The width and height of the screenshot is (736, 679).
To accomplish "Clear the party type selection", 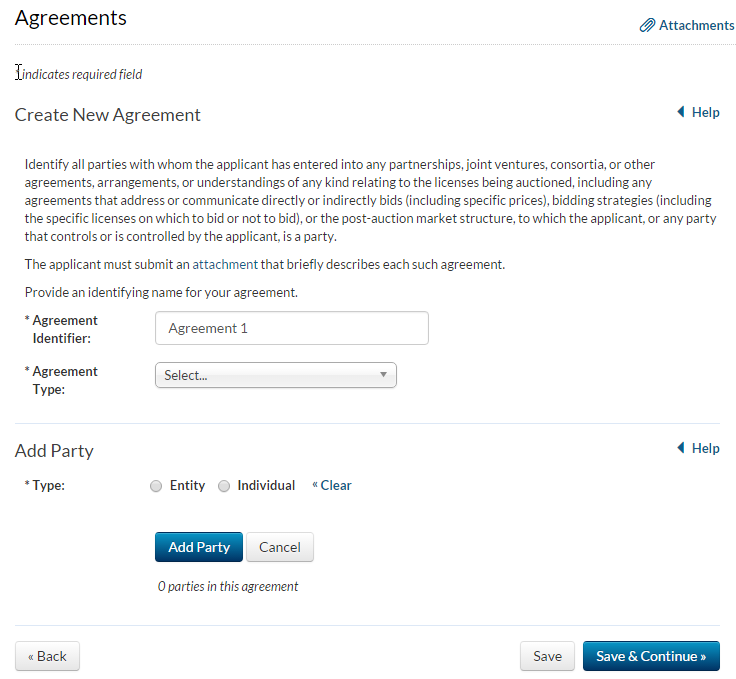I will [x=332, y=486].
